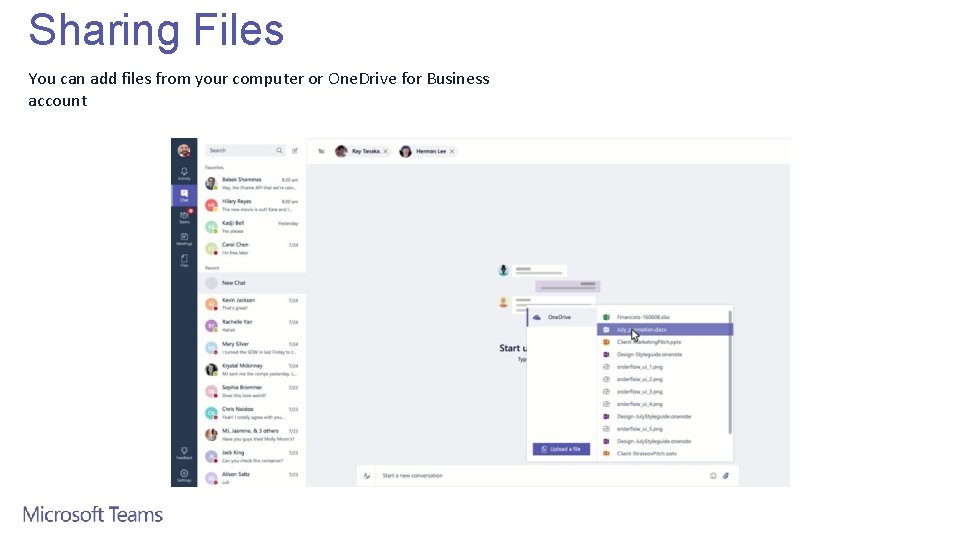Remove Herman Lee from recipients
This screenshot has width=960, height=540.
pos(452,151)
